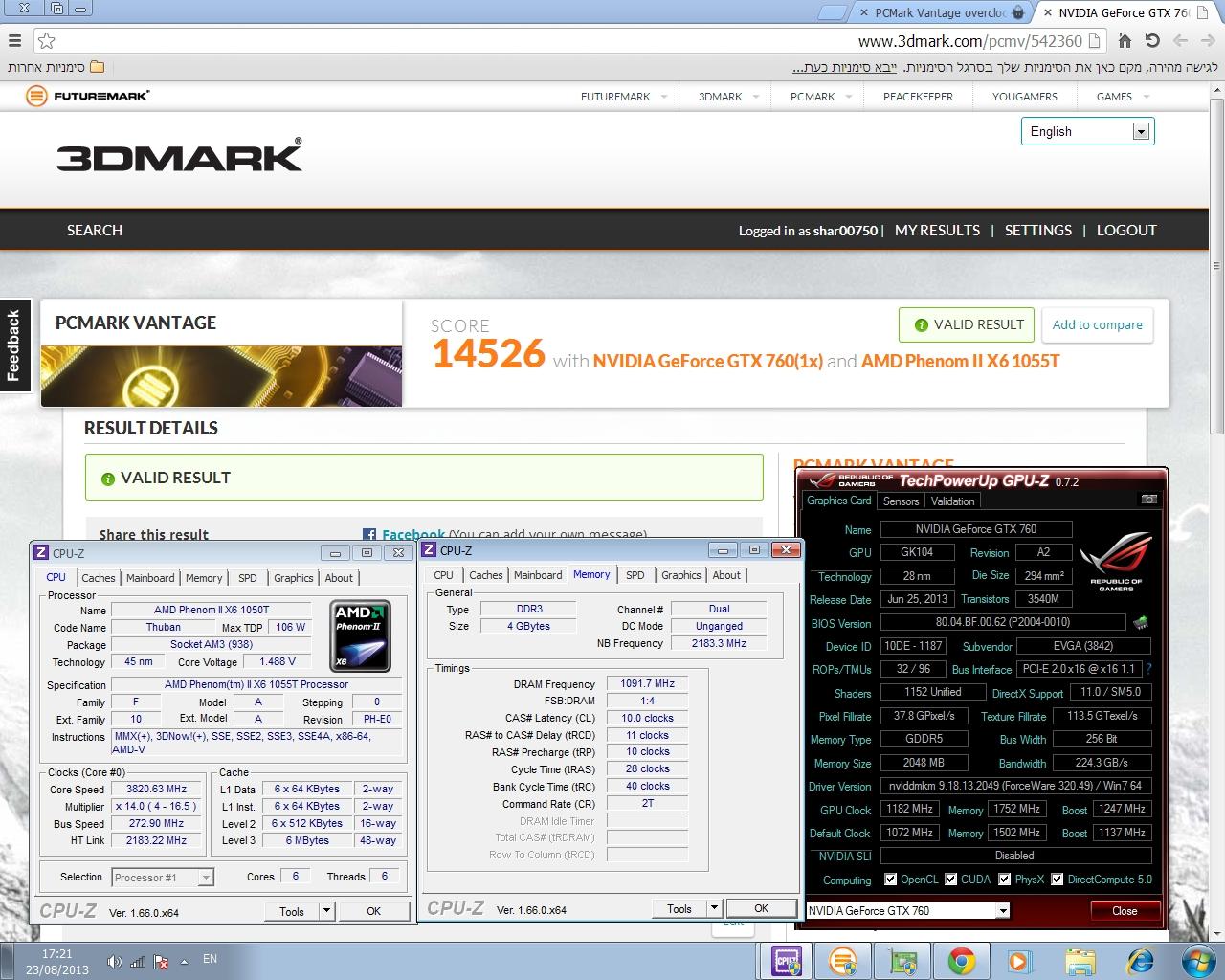Click OK in the CPU-Z CPU window
Viewport: 1225px width, 980px height.
(x=374, y=911)
